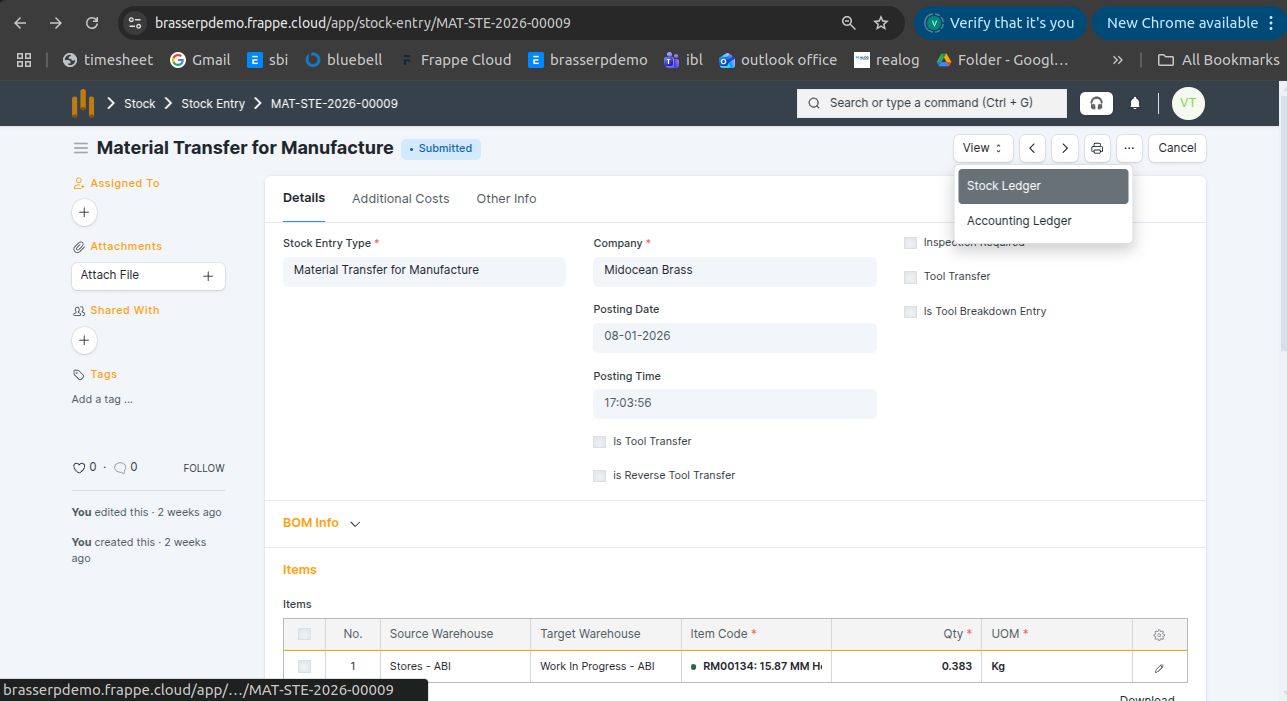Click the Stock Entry breadcrumb link
Viewport: 1287px width, 701px height.
[213, 104]
